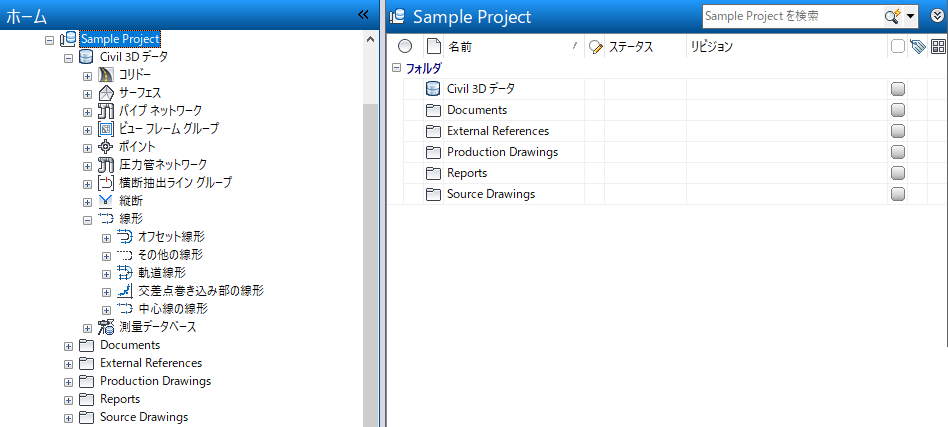Expand the ビュー フレーム グループ tree node
The height and width of the screenshot is (427, 948).
click(88, 129)
